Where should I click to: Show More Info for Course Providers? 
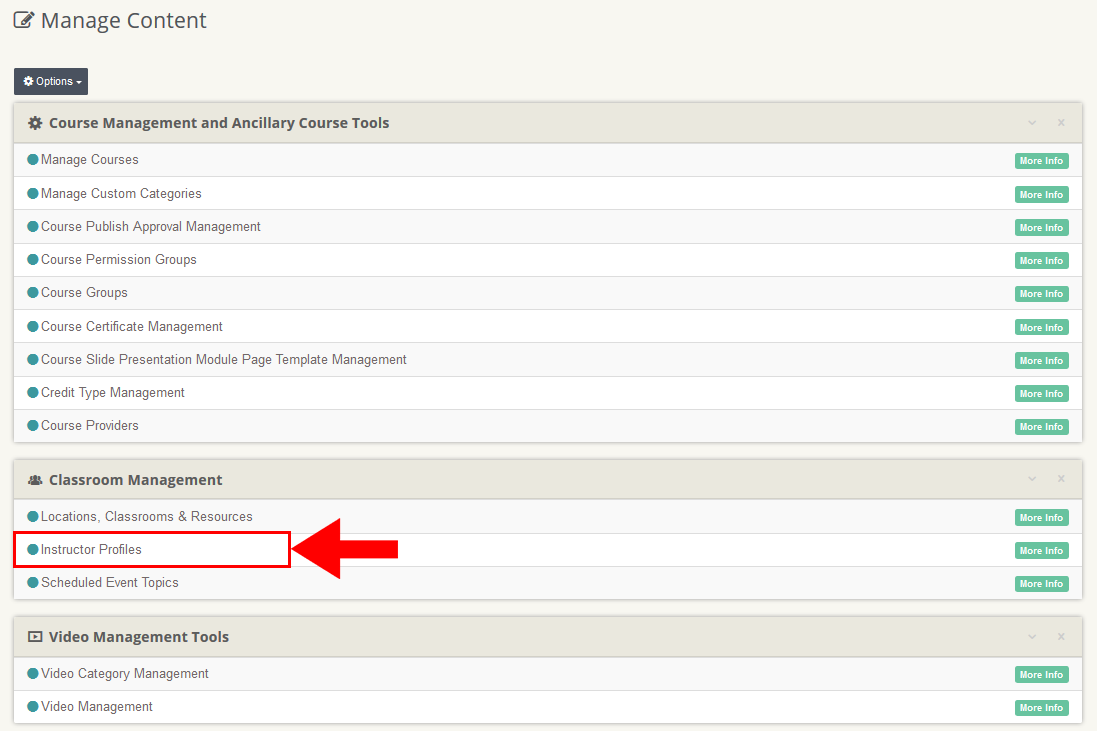pyautogui.click(x=1041, y=427)
